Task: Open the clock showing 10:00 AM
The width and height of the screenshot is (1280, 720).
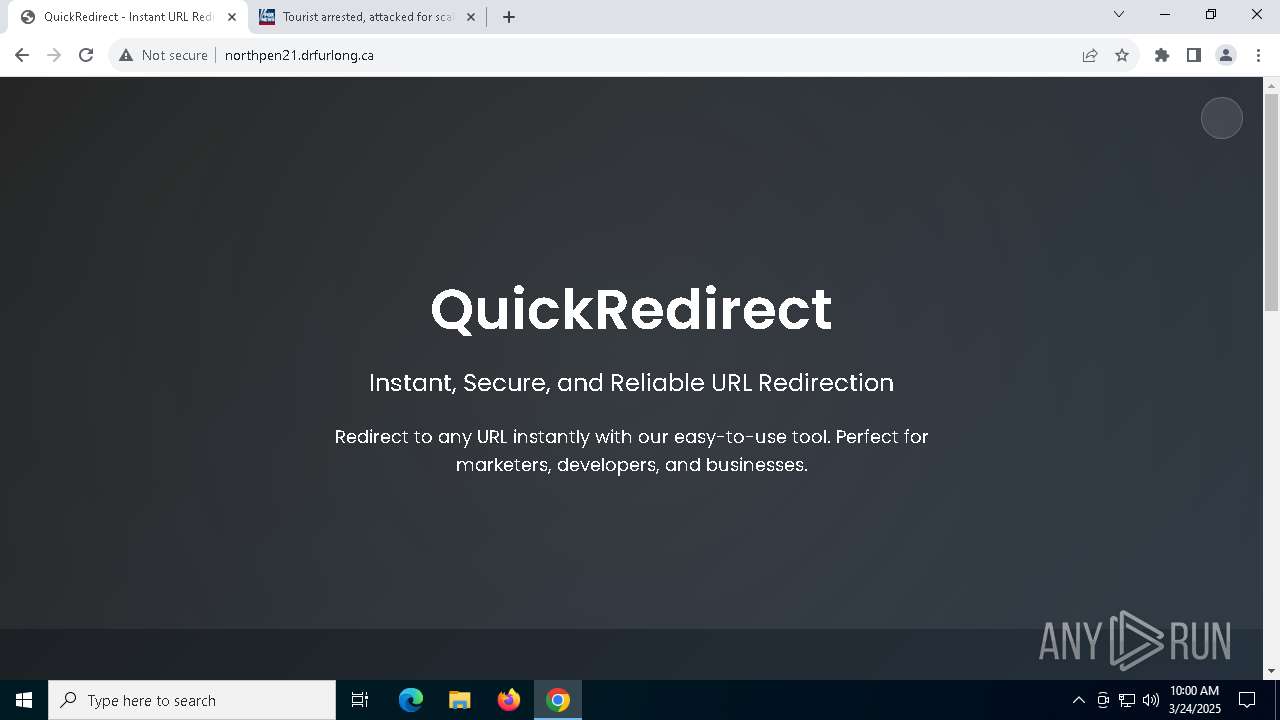Action: pyautogui.click(x=1195, y=700)
